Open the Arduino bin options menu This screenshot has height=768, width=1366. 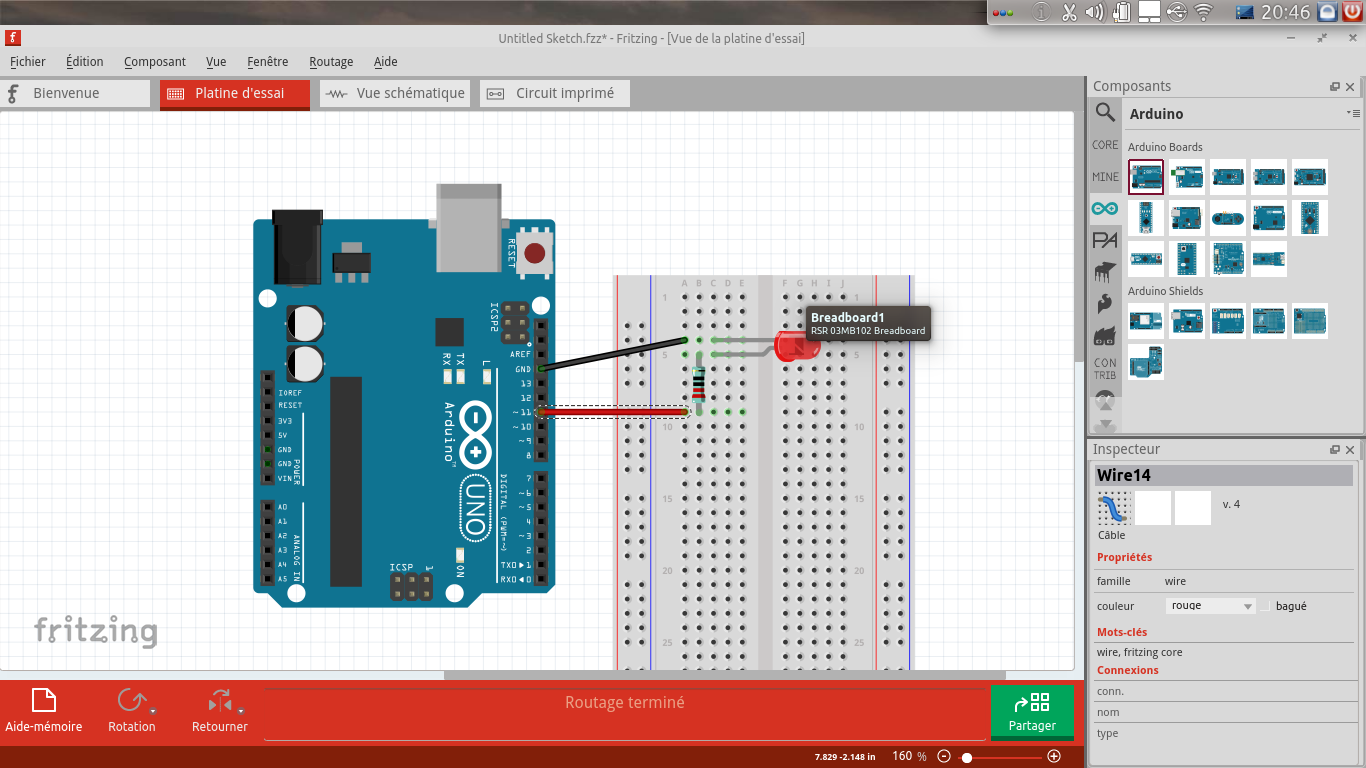click(1353, 113)
